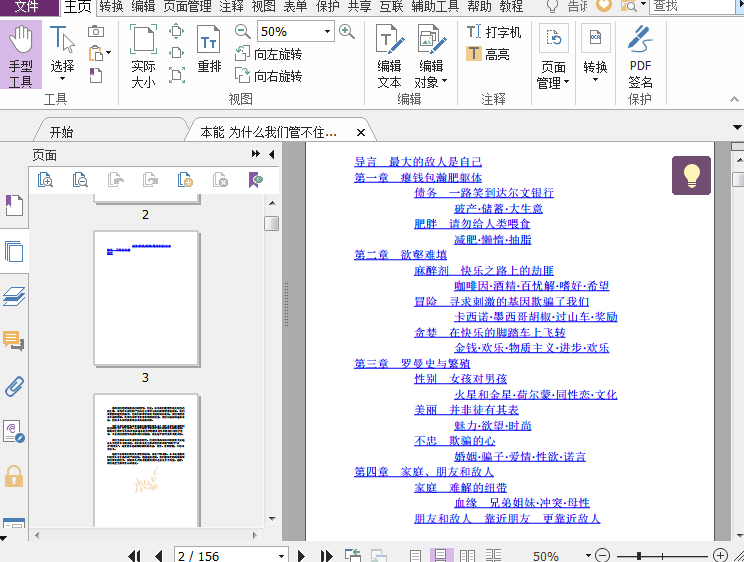744x562 pixels.
Task: Shrink page thumbnails in the Pages panel
Action: 80,180
